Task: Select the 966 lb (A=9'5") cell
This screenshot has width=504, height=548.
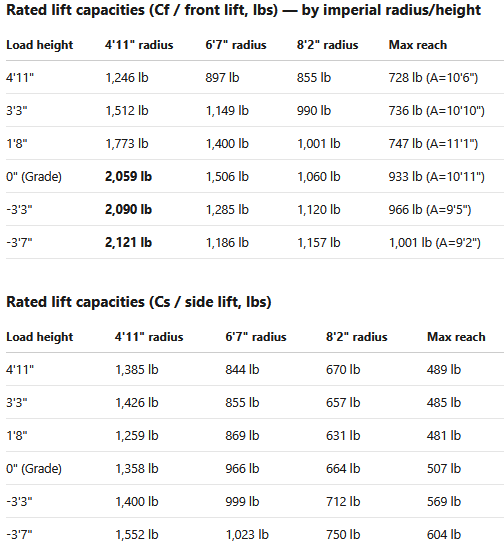Action: 430,210
